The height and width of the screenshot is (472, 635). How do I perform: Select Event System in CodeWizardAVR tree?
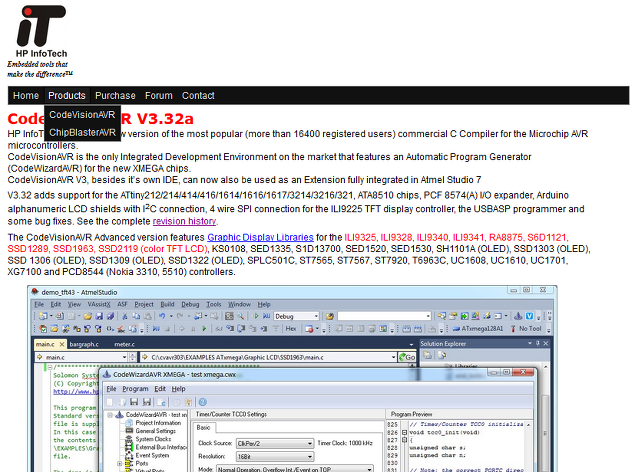152,455
